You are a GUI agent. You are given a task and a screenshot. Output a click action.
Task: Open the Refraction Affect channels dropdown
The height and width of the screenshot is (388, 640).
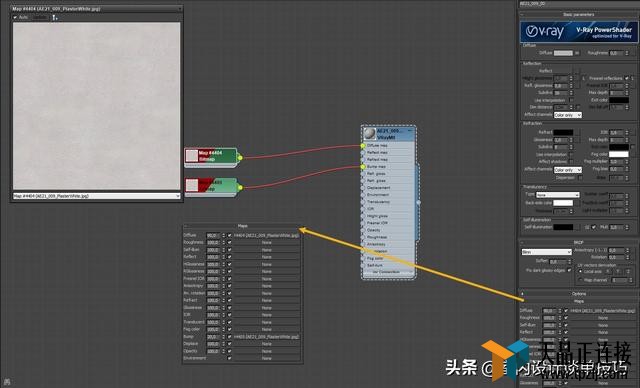pyautogui.click(x=567, y=170)
